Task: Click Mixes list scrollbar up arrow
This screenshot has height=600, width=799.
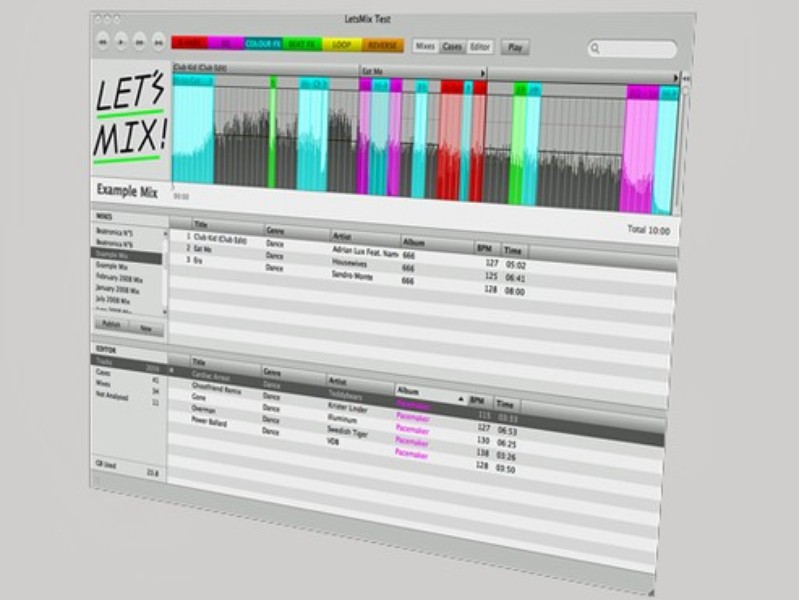Action: (x=165, y=233)
